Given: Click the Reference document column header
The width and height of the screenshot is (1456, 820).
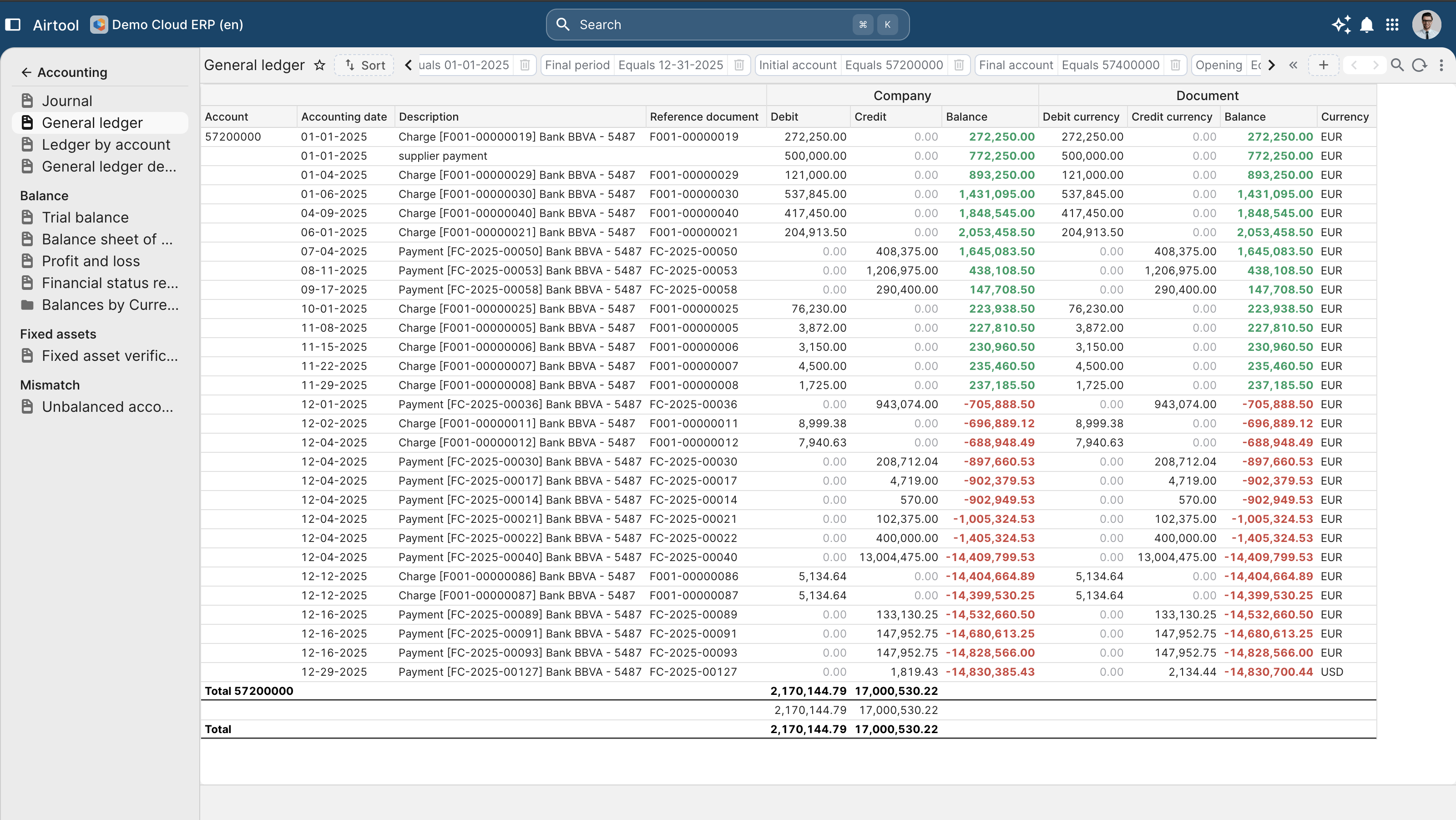Looking at the screenshot, I should pyautogui.click(x=706, y=116).
